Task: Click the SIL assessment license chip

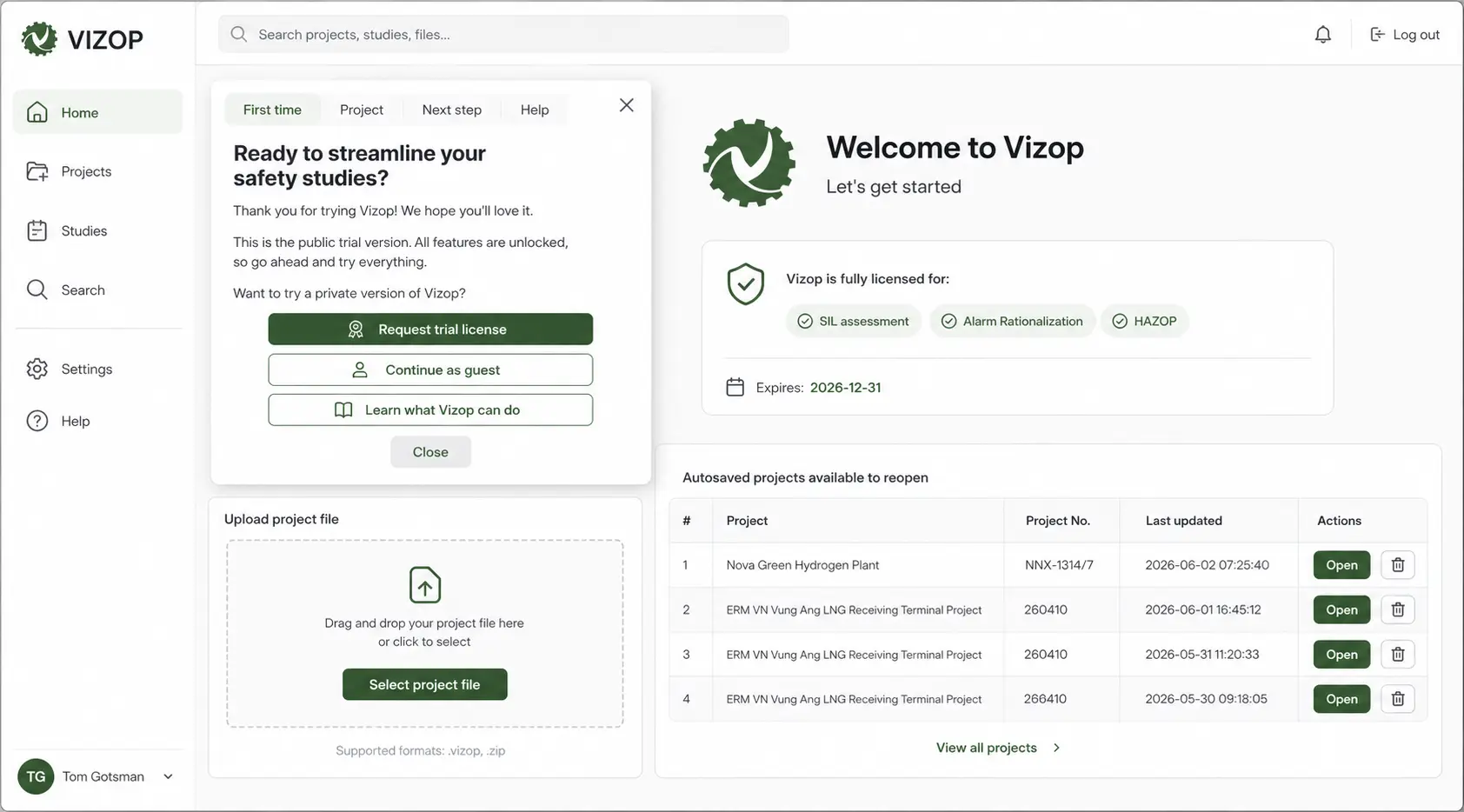Action: pos(854,321)
